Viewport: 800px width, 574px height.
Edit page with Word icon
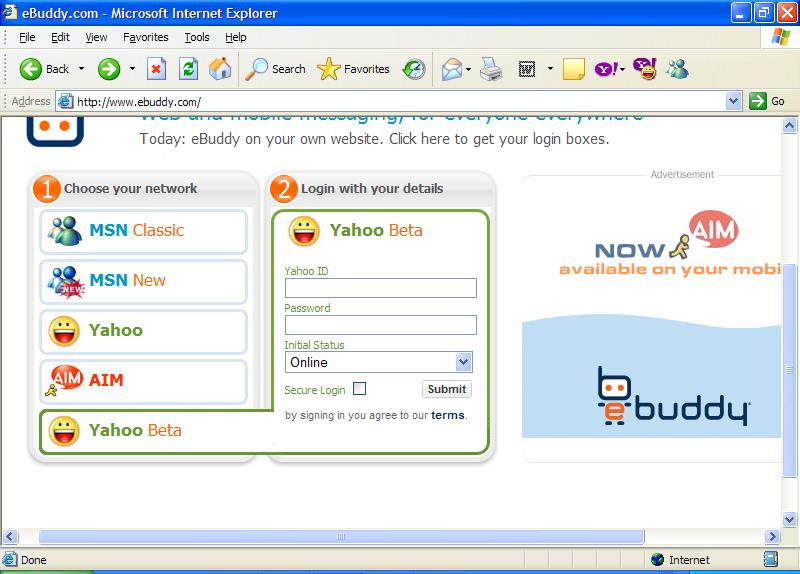[x=527, y=69]
